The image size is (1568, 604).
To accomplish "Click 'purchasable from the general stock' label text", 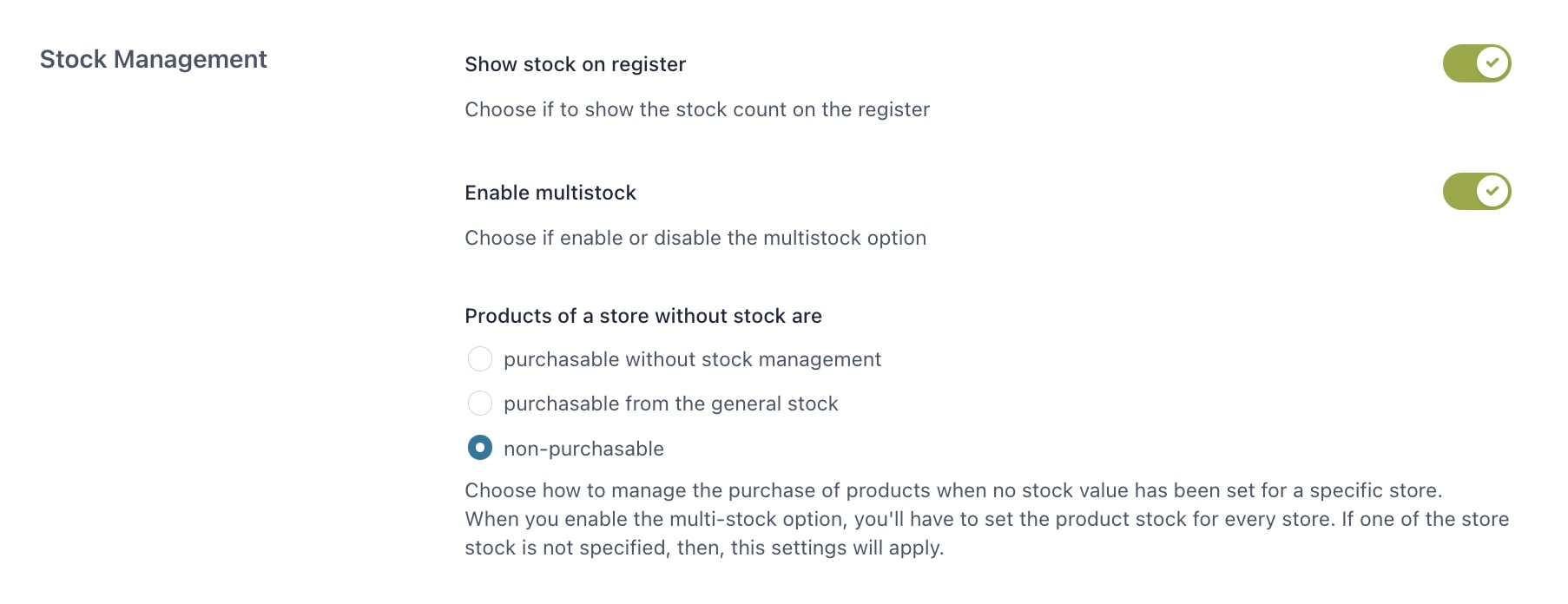I will point(671,404).
